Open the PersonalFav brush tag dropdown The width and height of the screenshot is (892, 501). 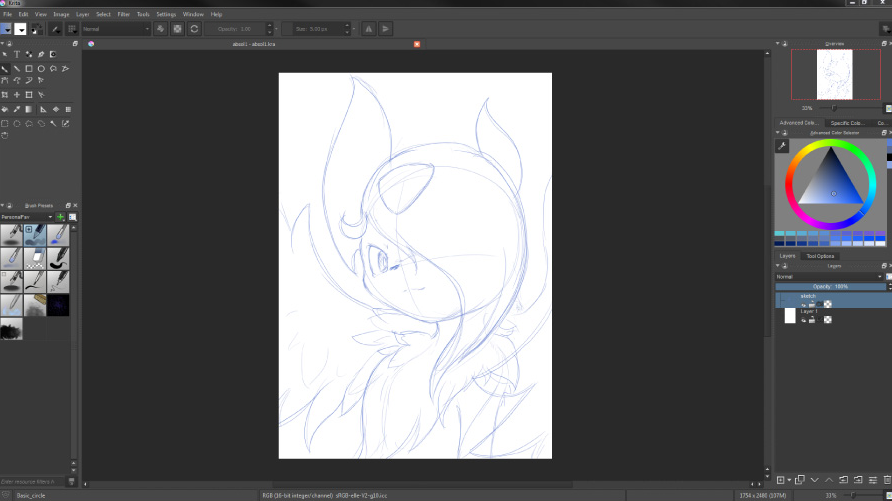tap(27, 216)
